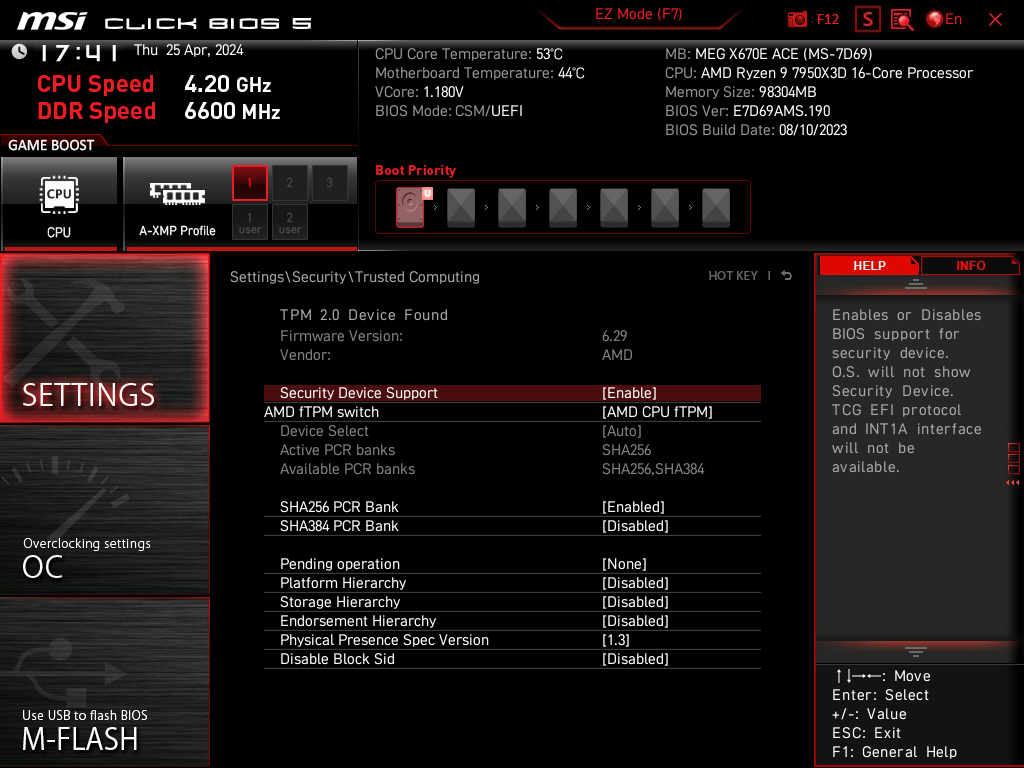Toggle the CPU Game Boost button
The image size is (1024, 768).
pos(59,204)
